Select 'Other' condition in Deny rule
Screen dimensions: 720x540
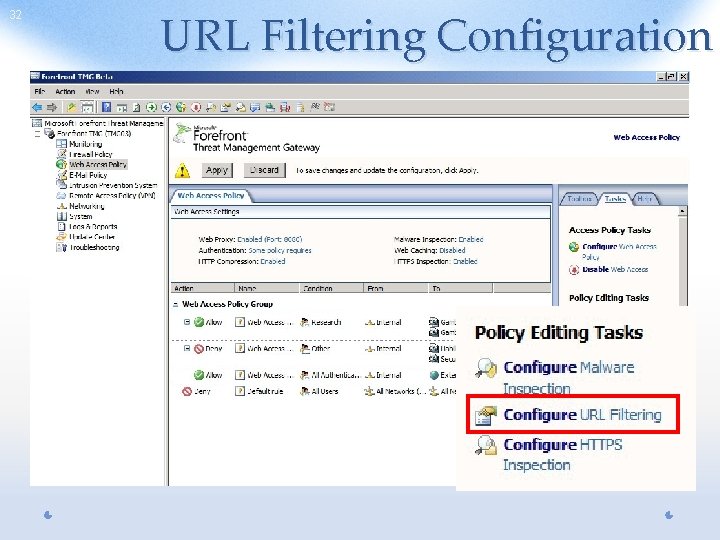[x=321, y=349]
